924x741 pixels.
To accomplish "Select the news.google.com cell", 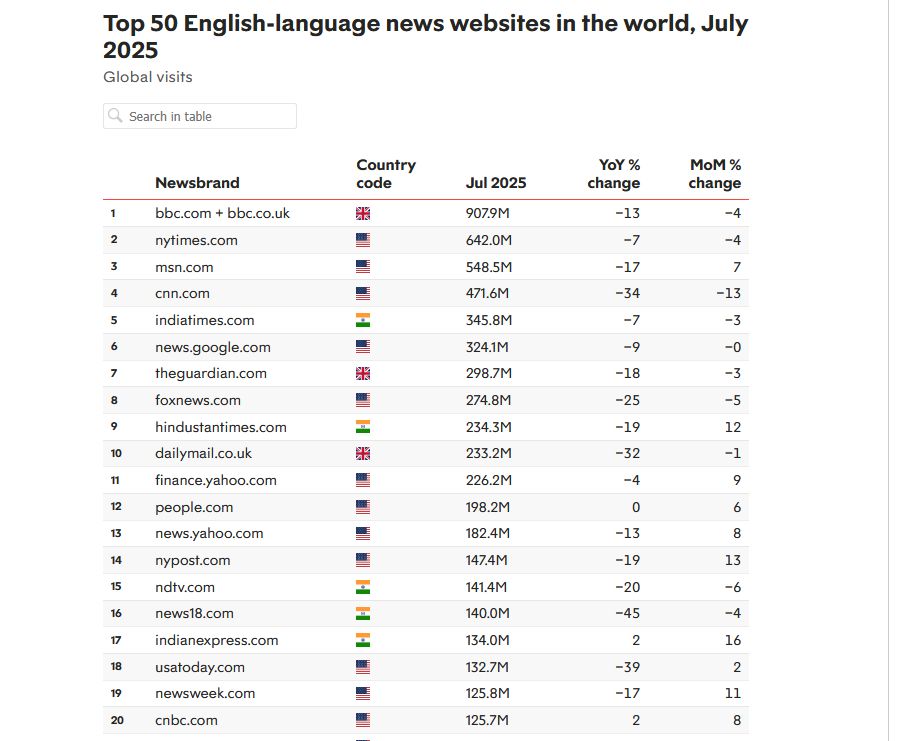I will point(213,347).
